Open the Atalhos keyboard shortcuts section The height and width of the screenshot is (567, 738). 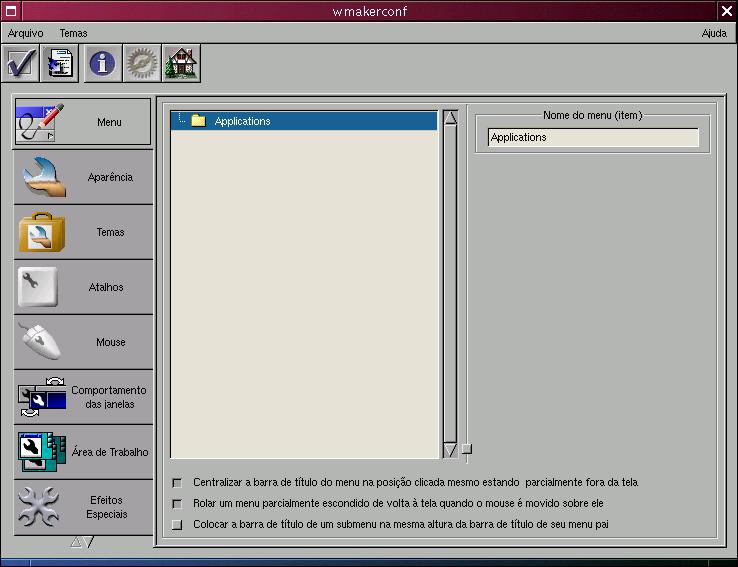coord(83,287)
